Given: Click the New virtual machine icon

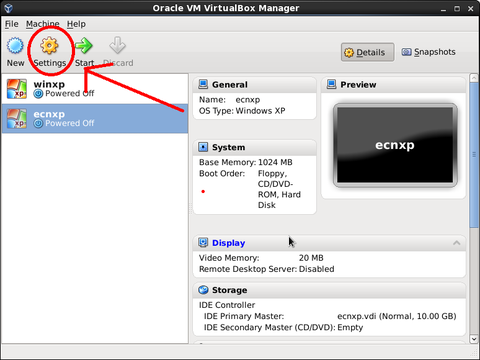Looking at the screenshot, I should pyautogui.click(x=15, y=45).
